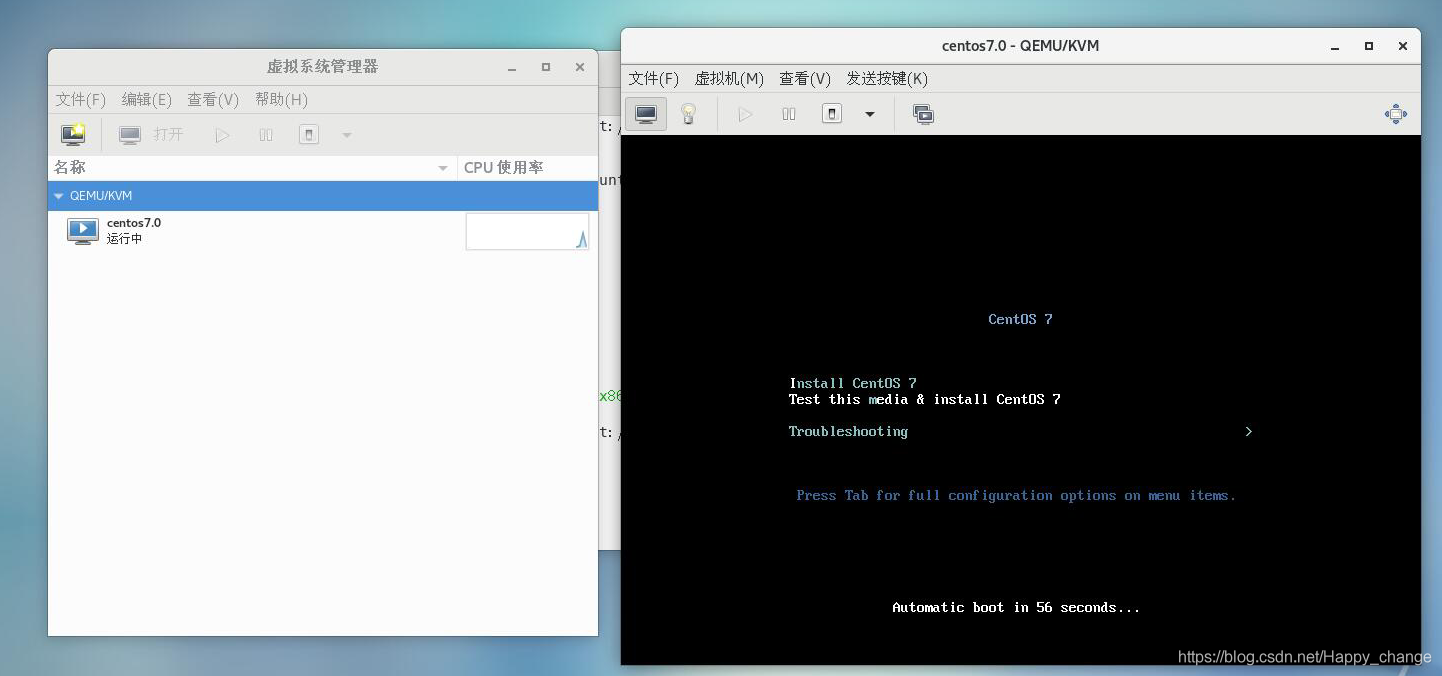The image size is (1442, 676).
Task: Select Test this media & install CentOS 7
Action: tap(925, 399)
